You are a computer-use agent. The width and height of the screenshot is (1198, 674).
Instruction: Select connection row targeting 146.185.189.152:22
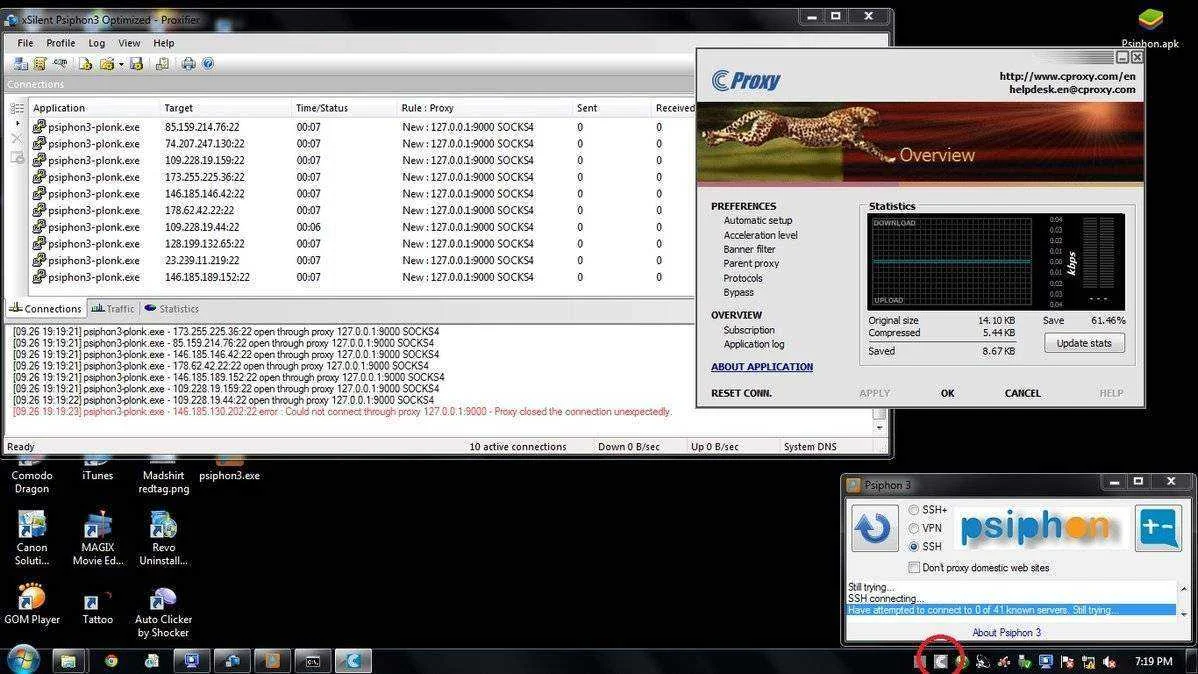click(x=363, y=277)
